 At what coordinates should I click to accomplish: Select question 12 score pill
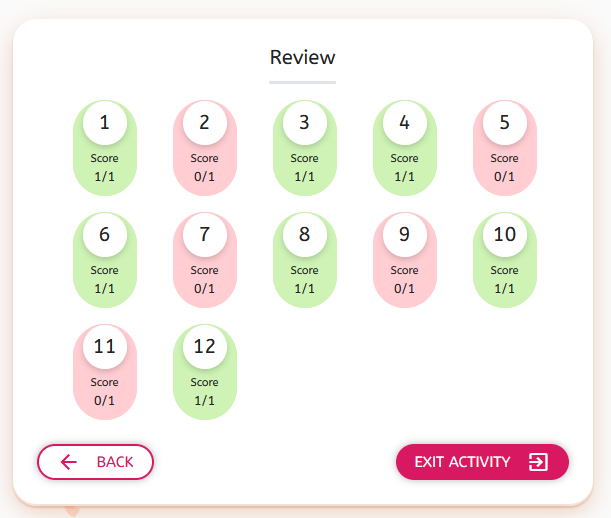pos(205,374)
